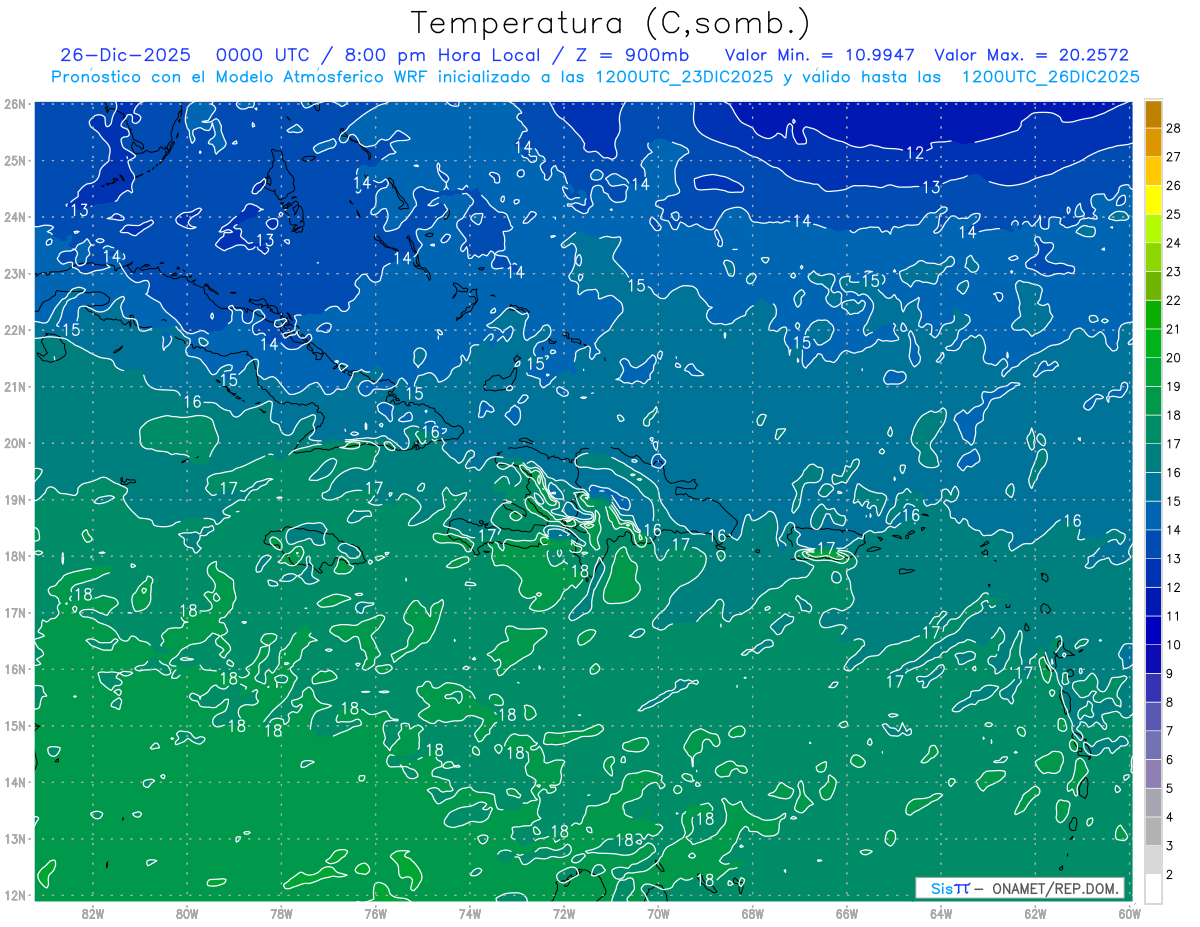Click the 25N latitude axis label
Viewport: 1200px width, 927px height.
click(x=15, y=160)
